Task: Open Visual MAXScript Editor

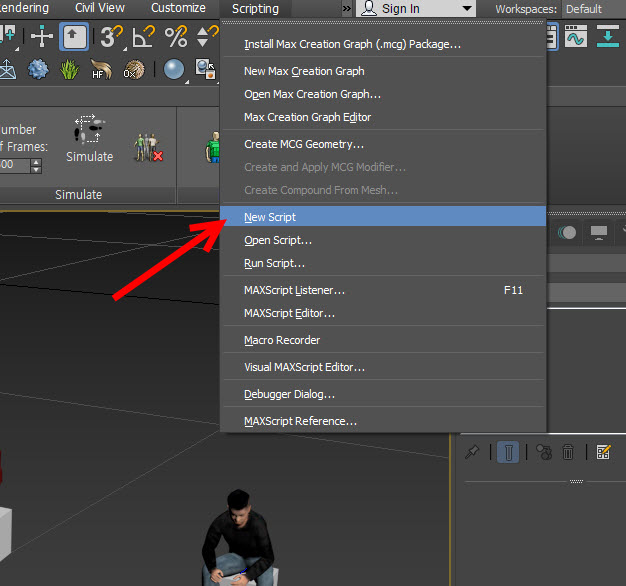Action: 383,367
